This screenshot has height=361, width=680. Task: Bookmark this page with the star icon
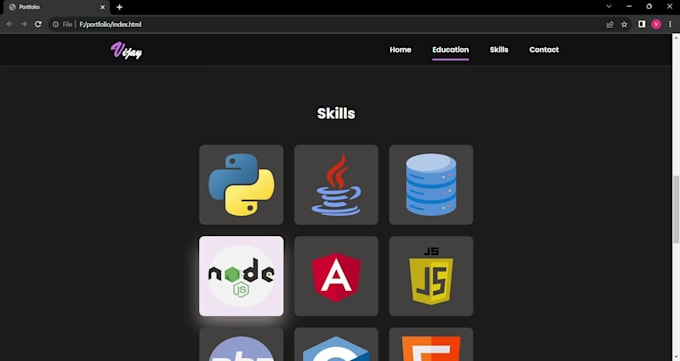tap(624, 24)
